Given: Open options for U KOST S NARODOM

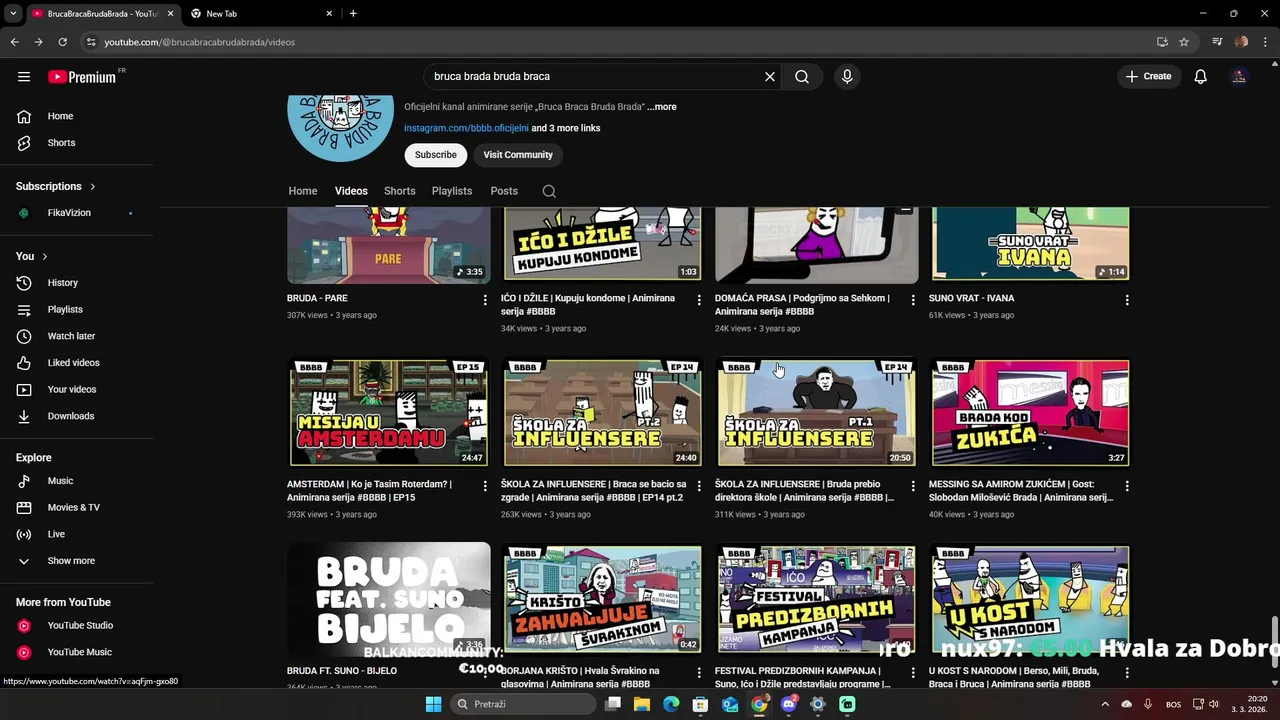Looking at the screenshot, I should 1127,673.
